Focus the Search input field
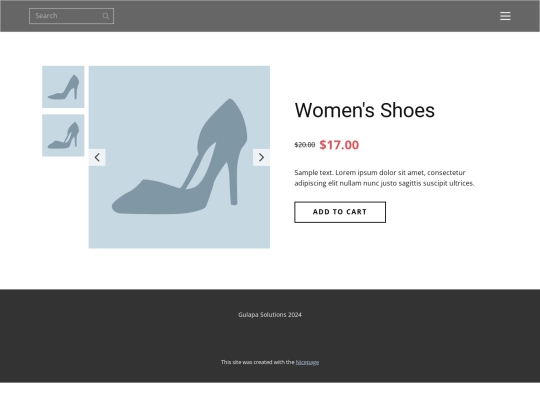 click(x=71, y=16)
